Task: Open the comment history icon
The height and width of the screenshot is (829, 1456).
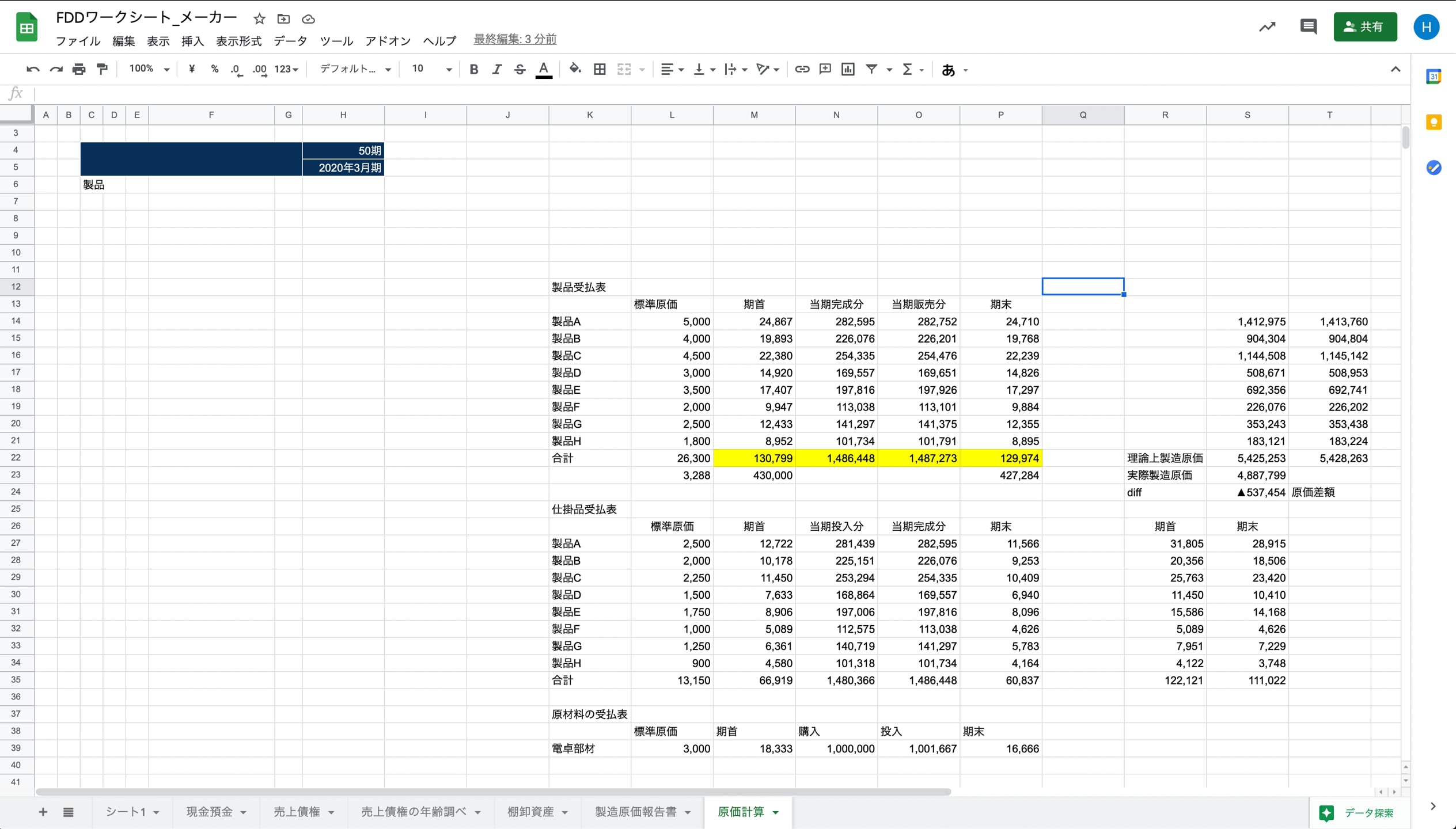Action: 1308,26
